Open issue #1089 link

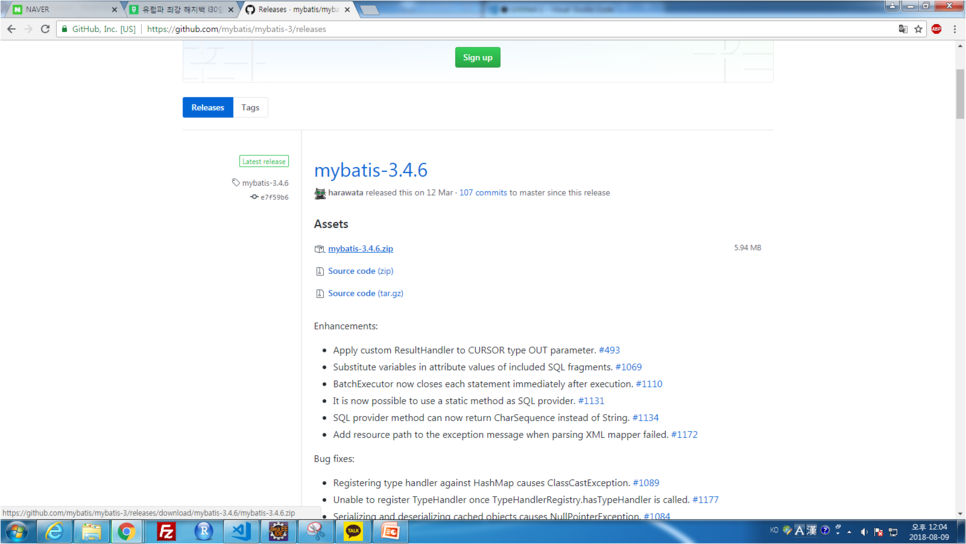click(646, 483)
